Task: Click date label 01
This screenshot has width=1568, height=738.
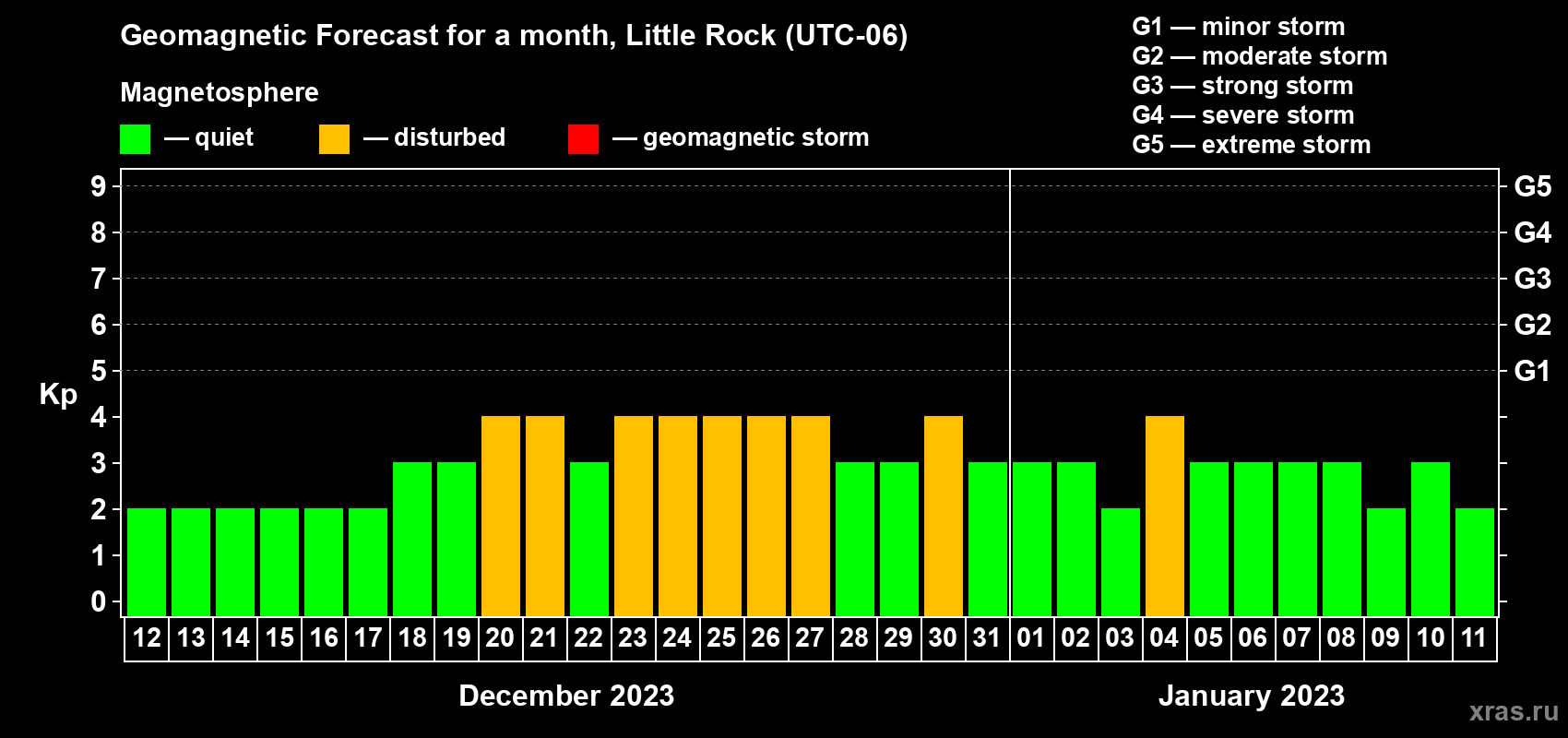Action: click(1031, 637)
